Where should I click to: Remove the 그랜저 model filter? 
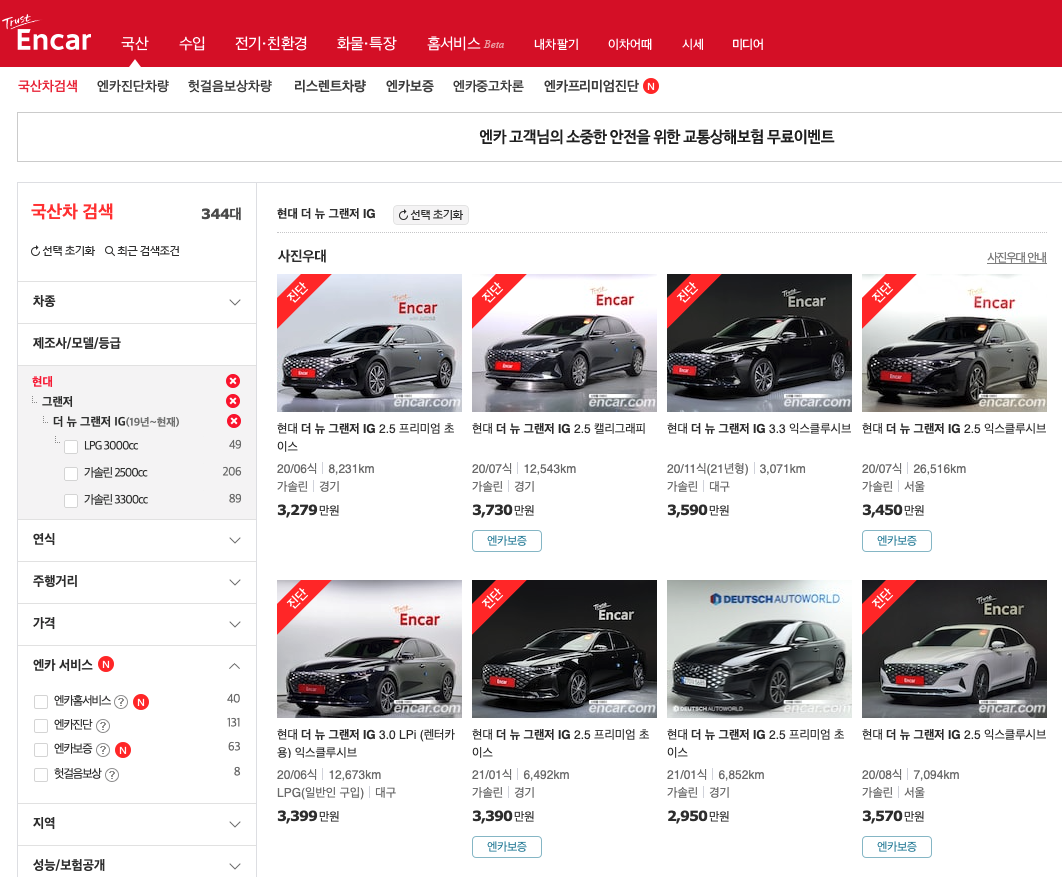233,401
